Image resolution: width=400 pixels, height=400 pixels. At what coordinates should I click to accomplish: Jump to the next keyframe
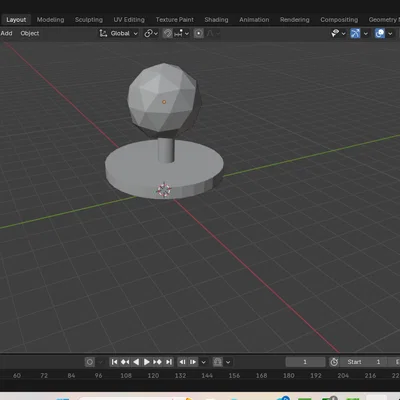coord(157,362)
